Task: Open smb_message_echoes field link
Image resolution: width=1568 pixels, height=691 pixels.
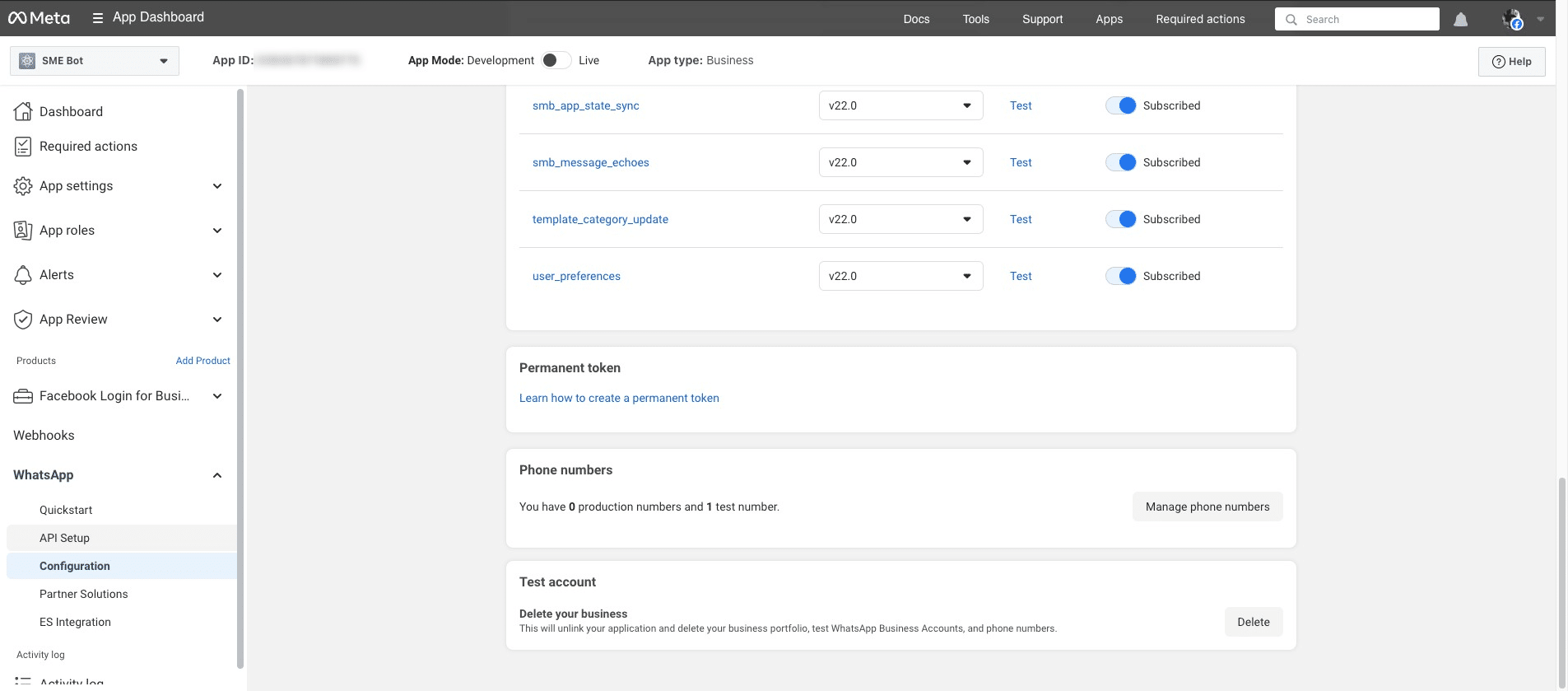Action: [x=590, y=162]
